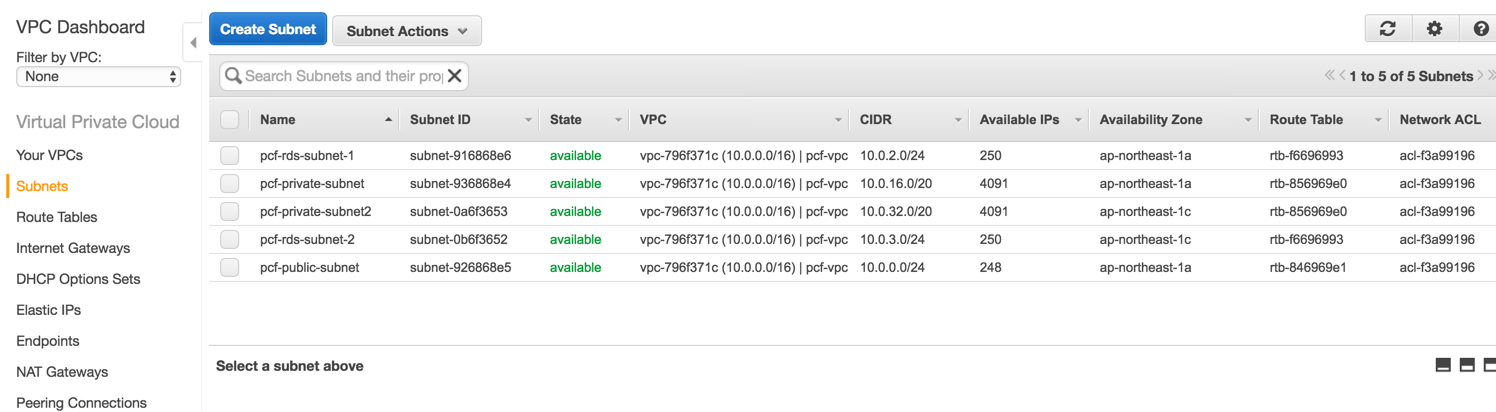The image size is (1496, 412).
Task: Clear the search box with X icon
Action: pyautogui.click(x=454, y=76)
